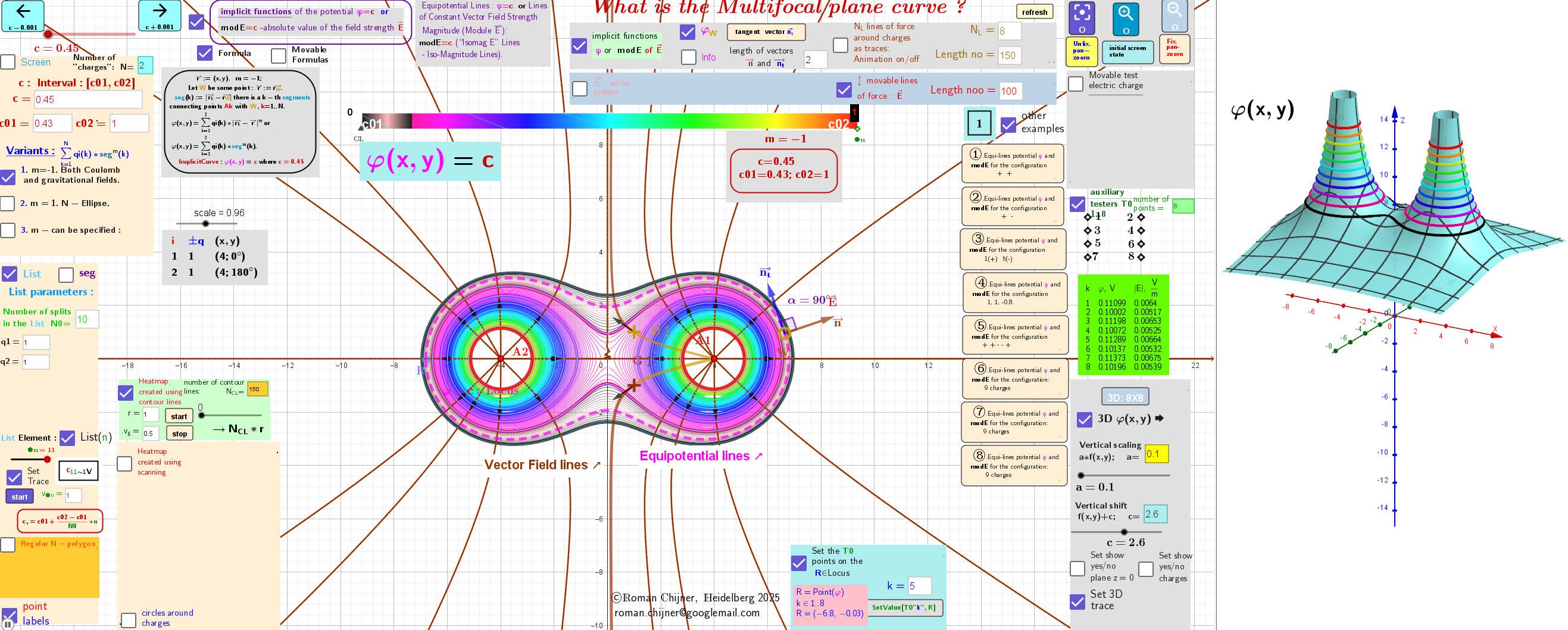
Task: Click the vertical shift c slider handle
Action: tap(1124, 531)
